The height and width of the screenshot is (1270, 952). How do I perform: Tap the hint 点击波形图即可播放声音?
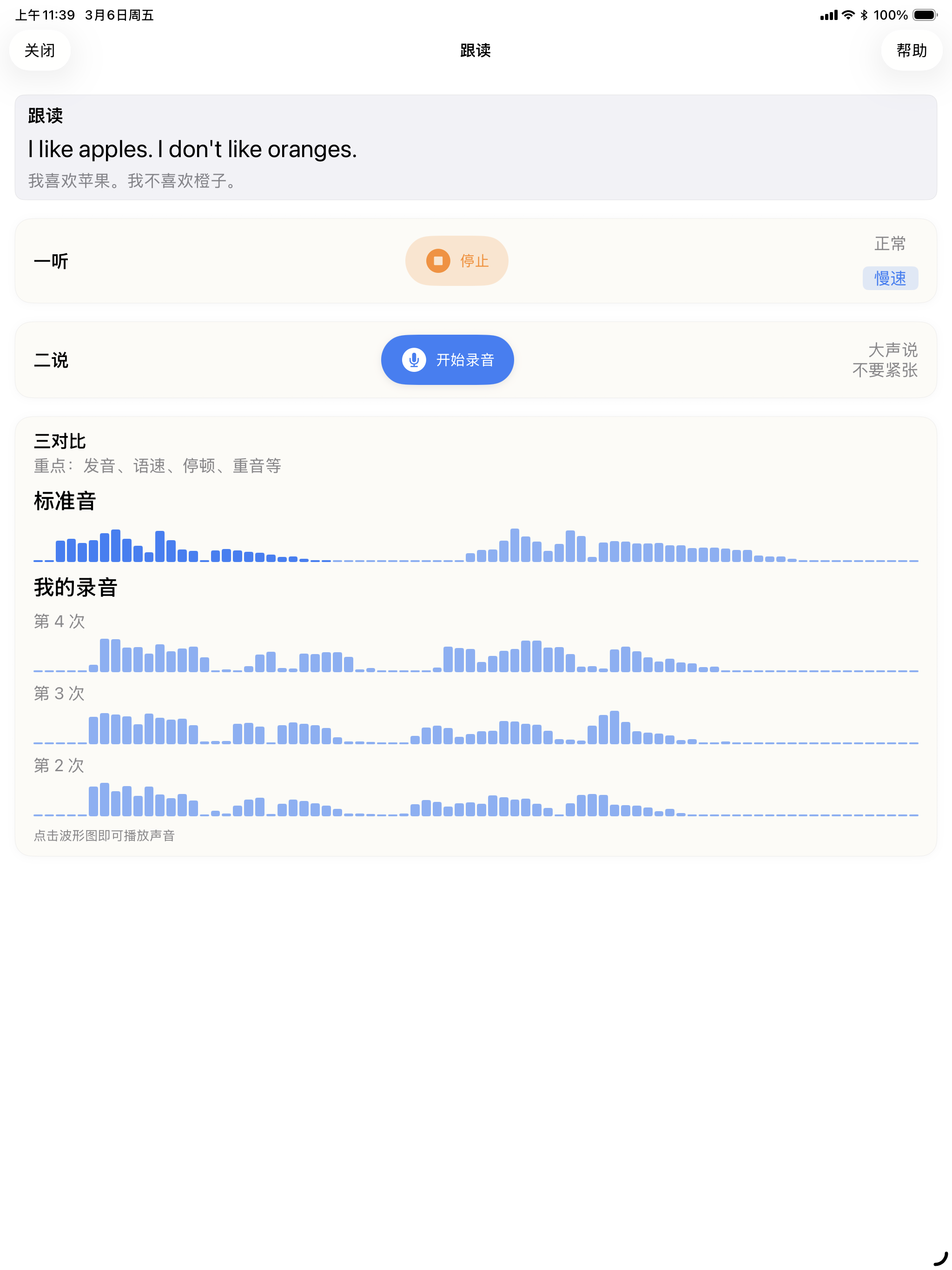point(104,835)
